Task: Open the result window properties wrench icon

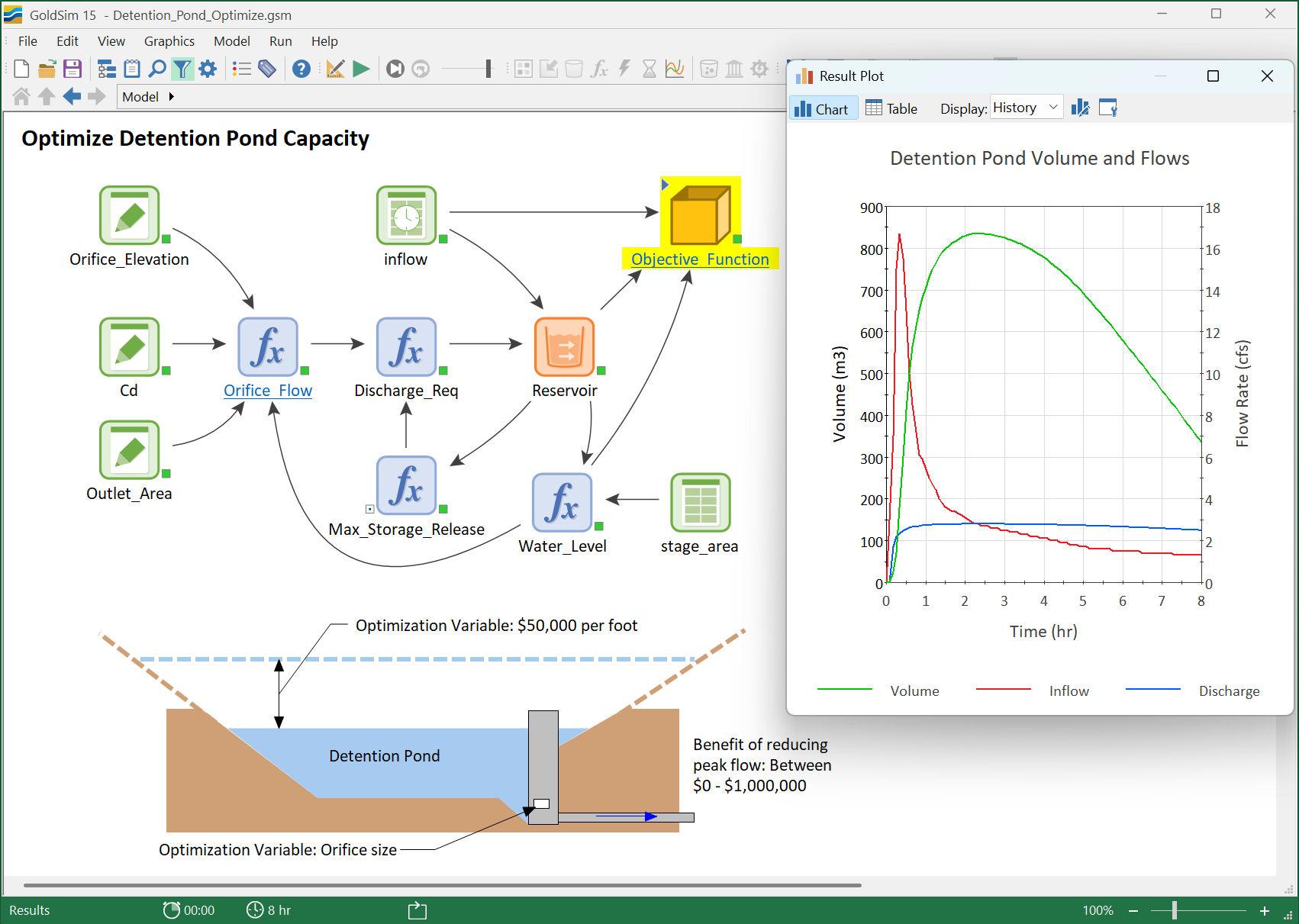Action: click(x=1107, y=108)
